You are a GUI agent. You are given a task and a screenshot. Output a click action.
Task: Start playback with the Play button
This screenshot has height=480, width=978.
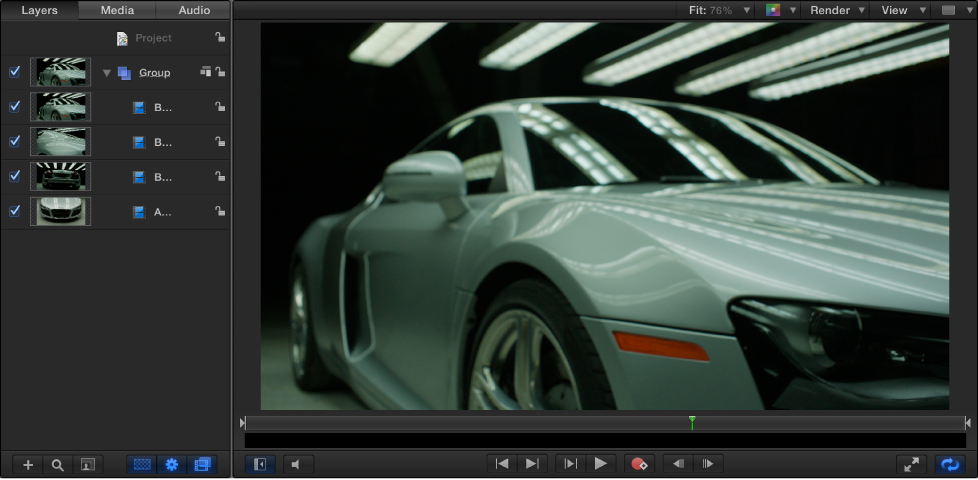coord(601,464)
